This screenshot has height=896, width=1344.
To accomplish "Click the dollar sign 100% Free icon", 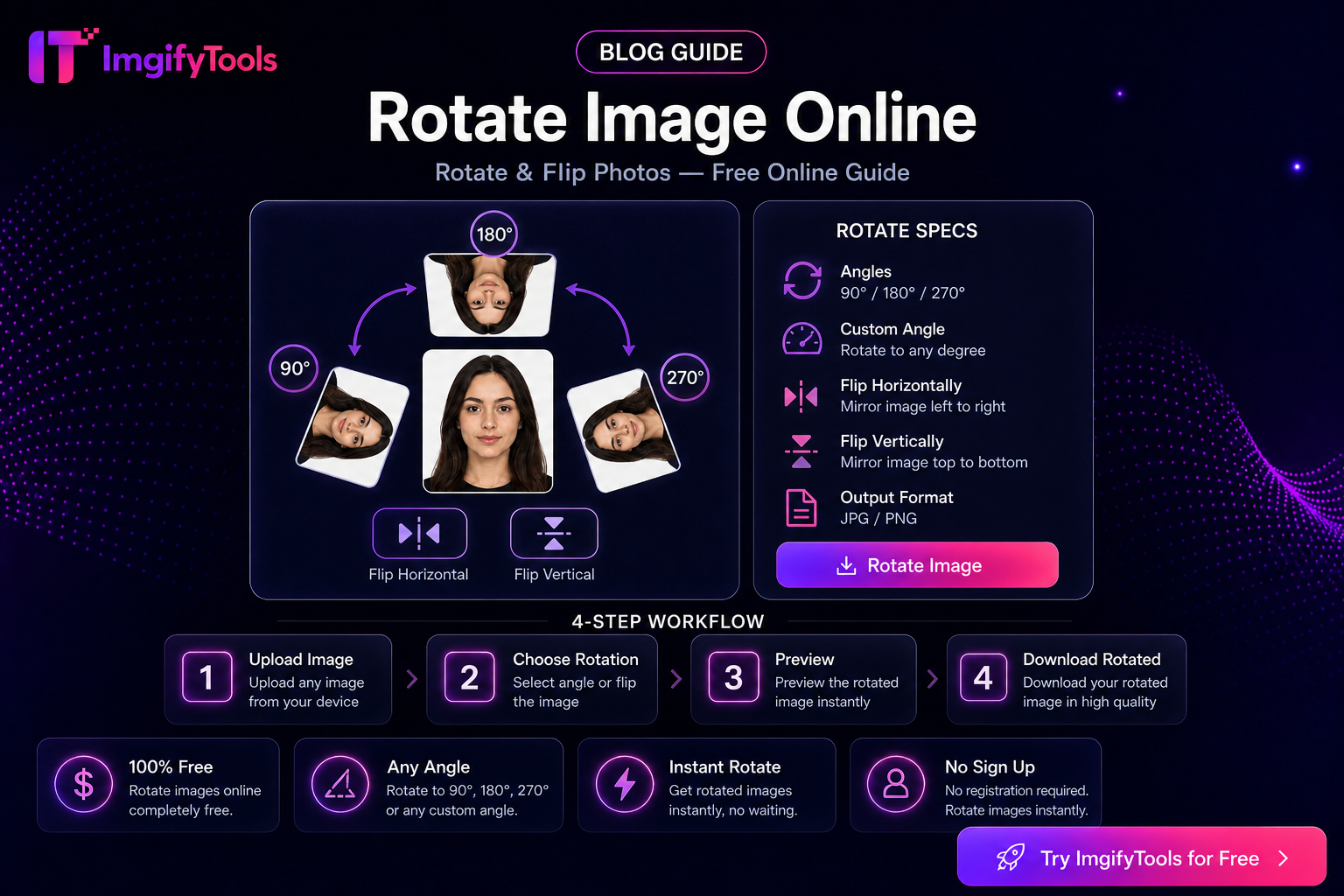I will 83,785.
